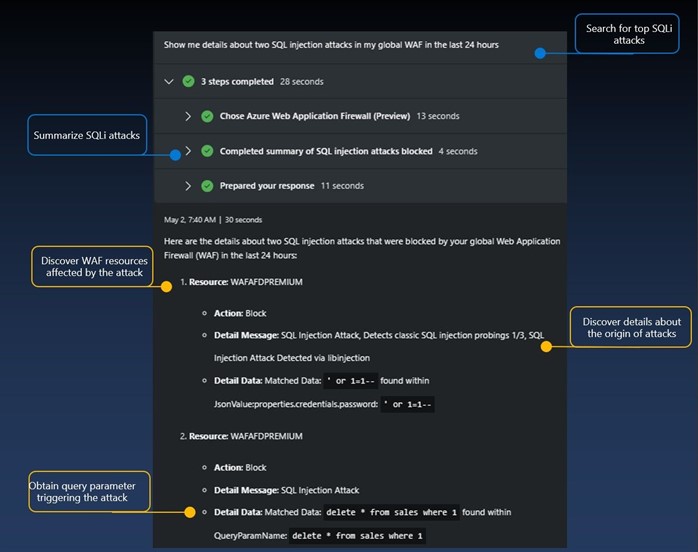This screenshot has height=552, width=698.
Task: Click green check beside 'Prepared your response'
Action: tap(207, 186)
